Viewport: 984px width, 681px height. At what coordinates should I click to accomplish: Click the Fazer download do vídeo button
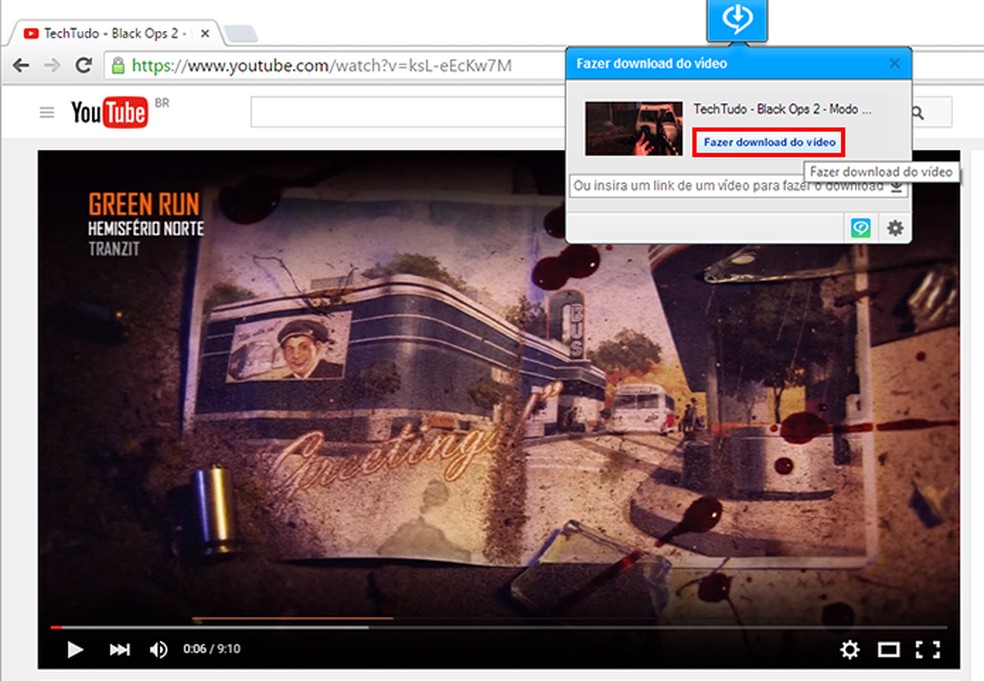click(769, 142)
